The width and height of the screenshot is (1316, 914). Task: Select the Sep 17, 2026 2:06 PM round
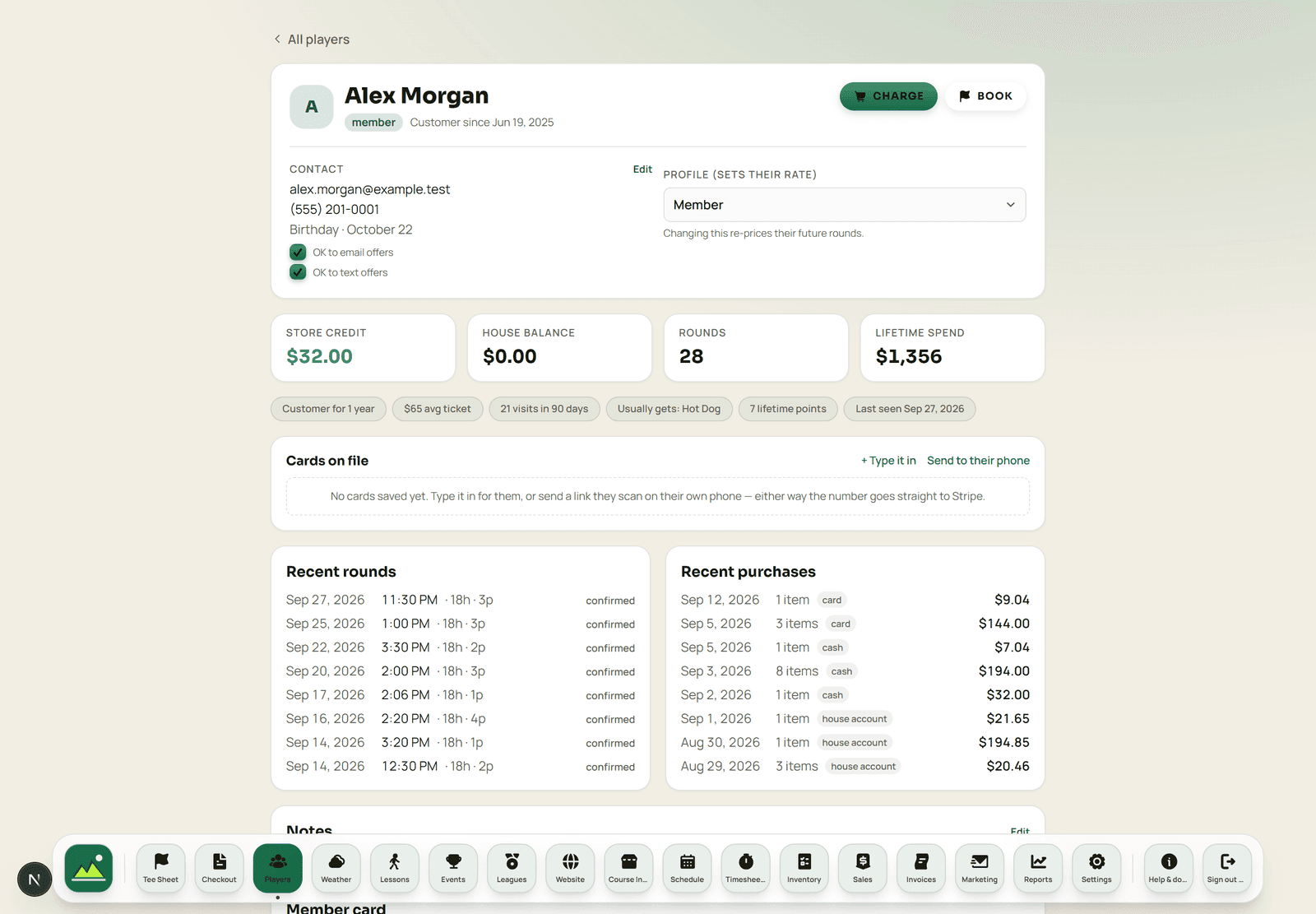[461, 695]
